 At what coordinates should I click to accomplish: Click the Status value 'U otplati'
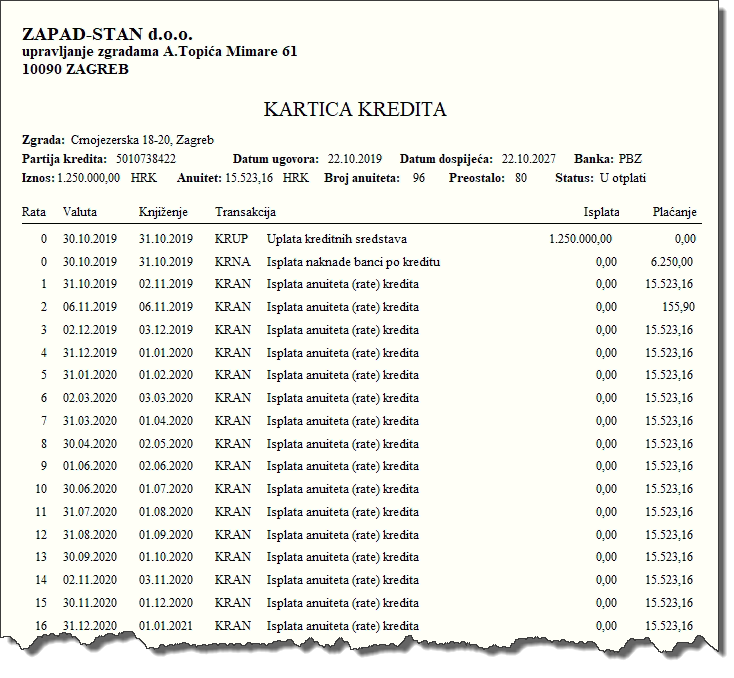coord(623,178)
